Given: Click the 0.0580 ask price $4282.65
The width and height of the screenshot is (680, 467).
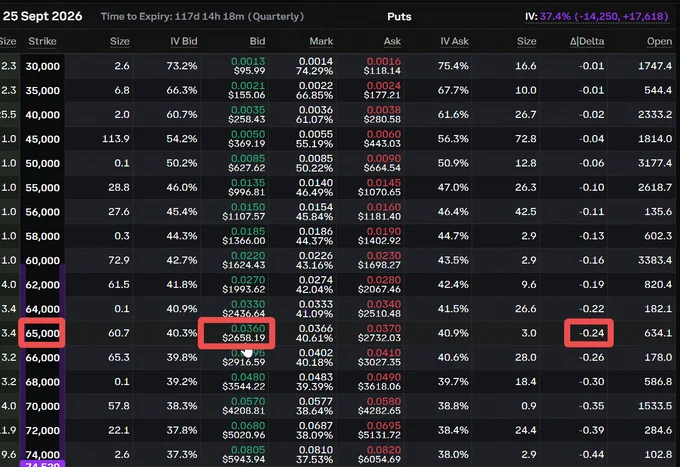Looking at the screenshot, I should pyautogui.click(x=379, y=406).
